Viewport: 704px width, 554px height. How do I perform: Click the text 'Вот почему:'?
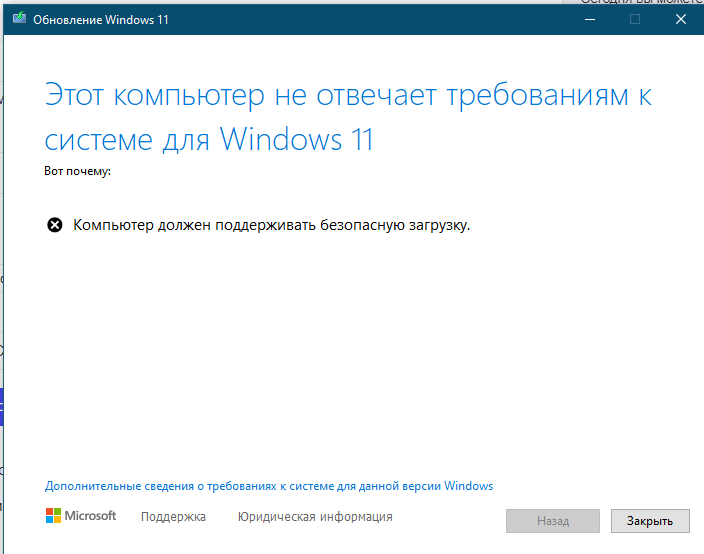coord(77,171)
